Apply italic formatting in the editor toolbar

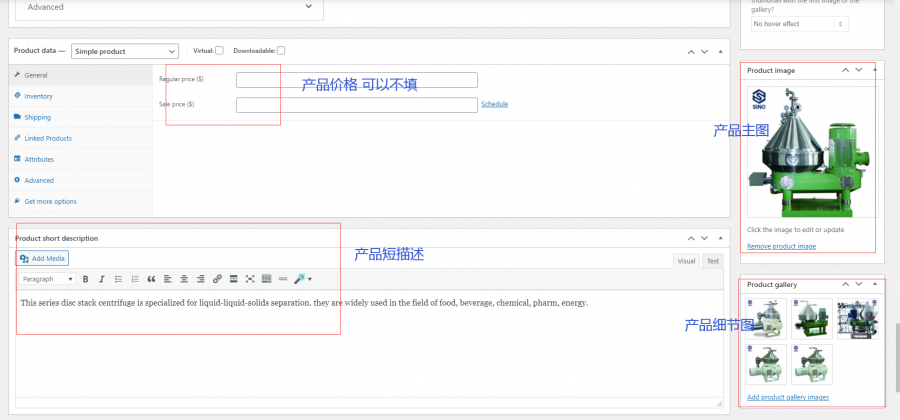(x=102, y=279)
